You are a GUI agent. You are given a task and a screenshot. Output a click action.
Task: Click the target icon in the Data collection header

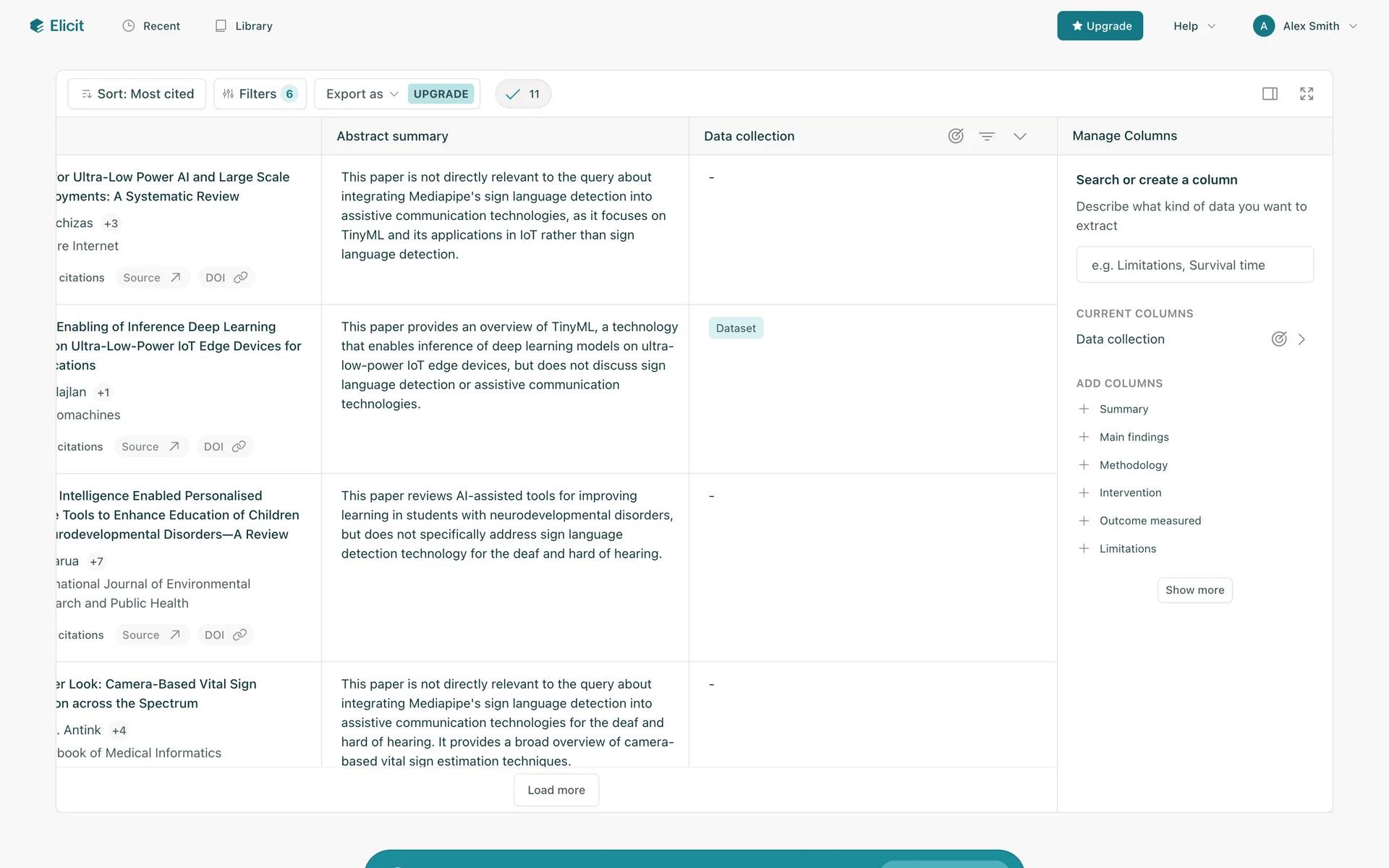(956, 136)
